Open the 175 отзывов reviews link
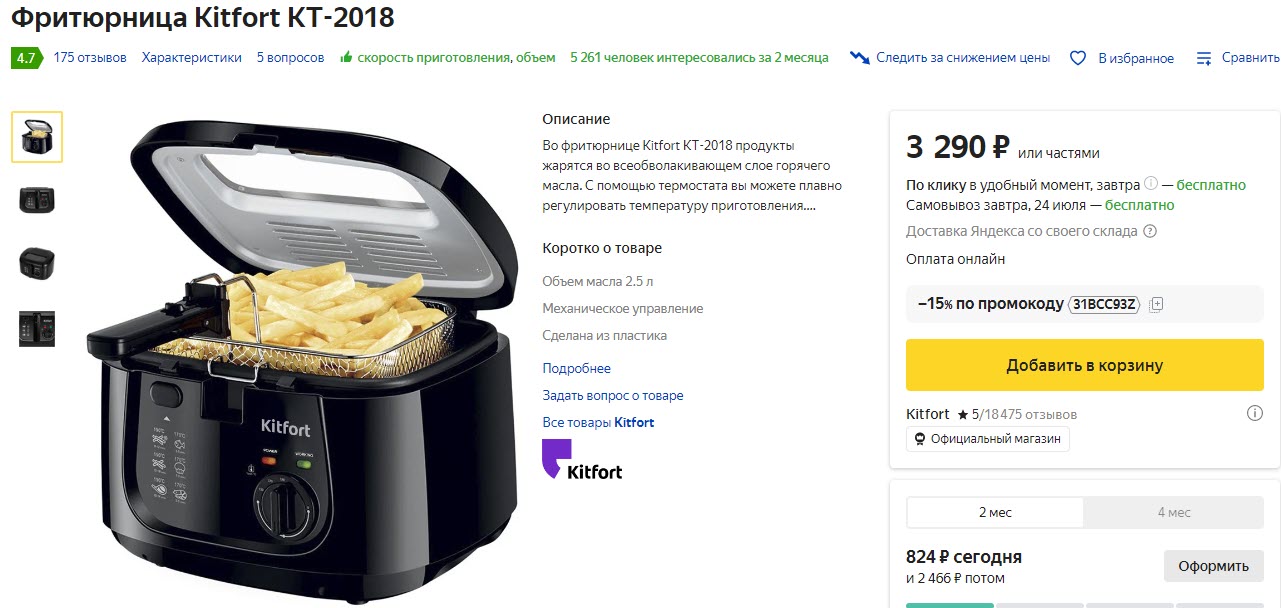Viewport: 1281px width, 608px height. point(90,58)
